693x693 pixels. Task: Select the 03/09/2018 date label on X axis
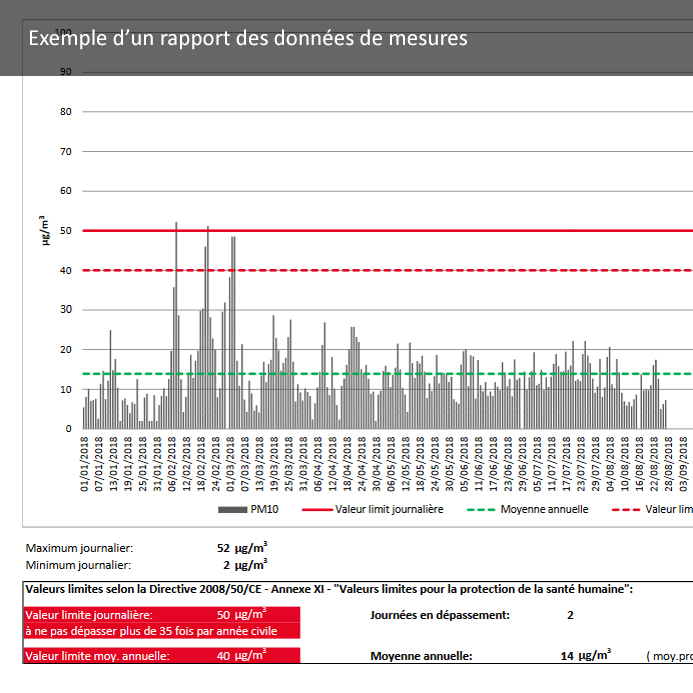[x=685, y=464]
